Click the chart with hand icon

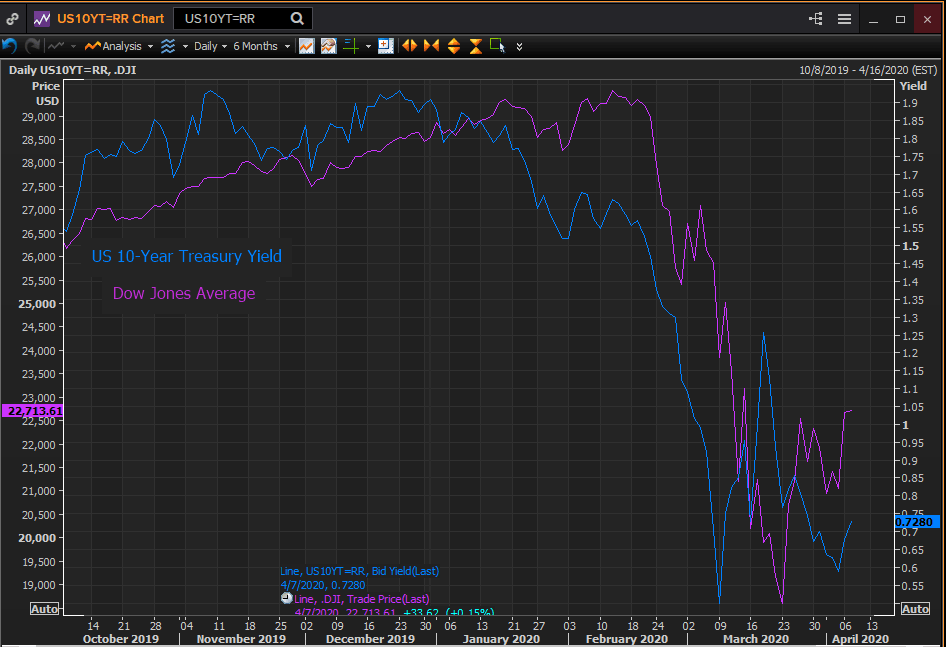(x=329, y=46)
